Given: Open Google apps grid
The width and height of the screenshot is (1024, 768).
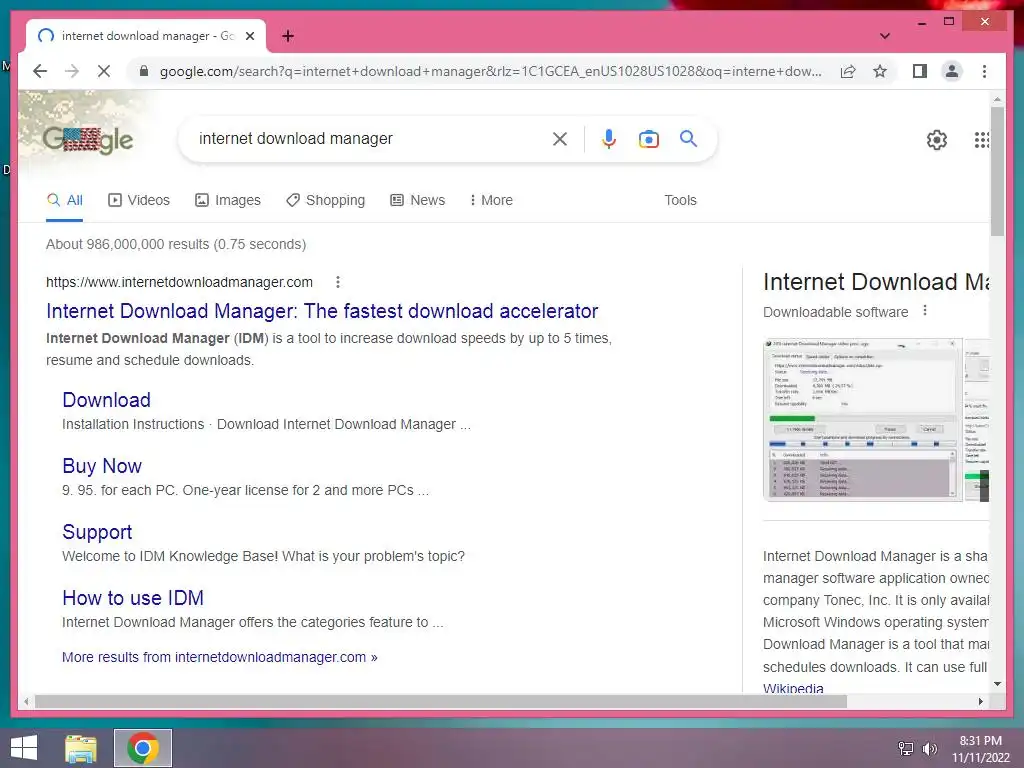Looking at the screenshot, I should tap(981, 139).
